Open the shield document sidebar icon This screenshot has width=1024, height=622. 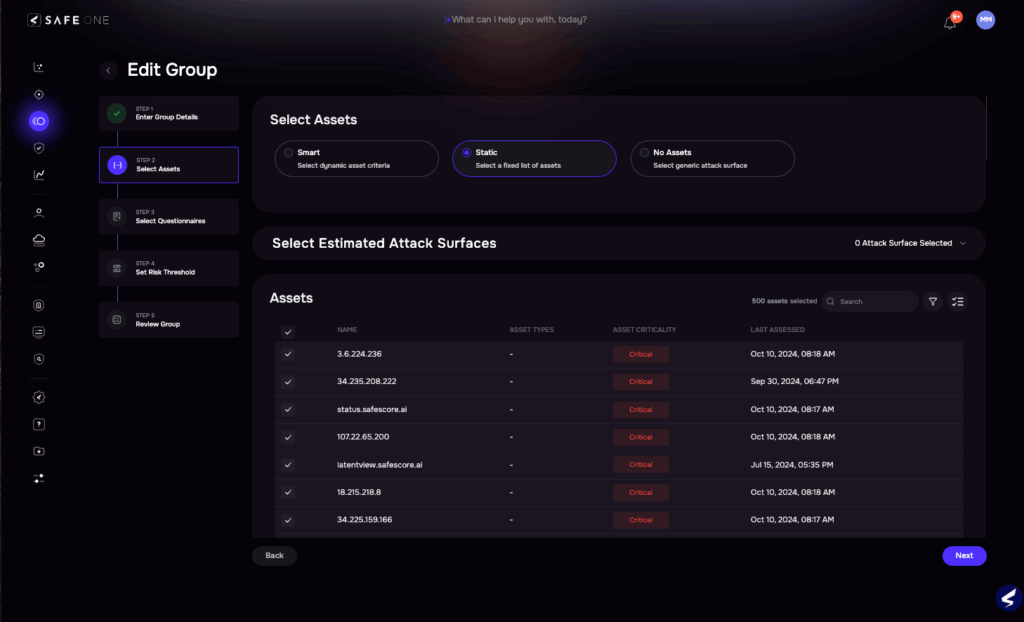tap(39, 305)
